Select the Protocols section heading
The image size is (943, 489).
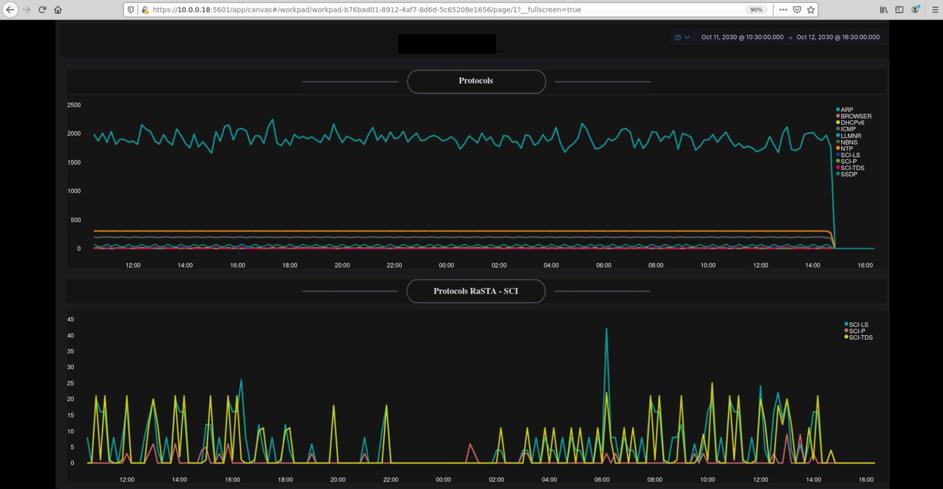(476, 81)
